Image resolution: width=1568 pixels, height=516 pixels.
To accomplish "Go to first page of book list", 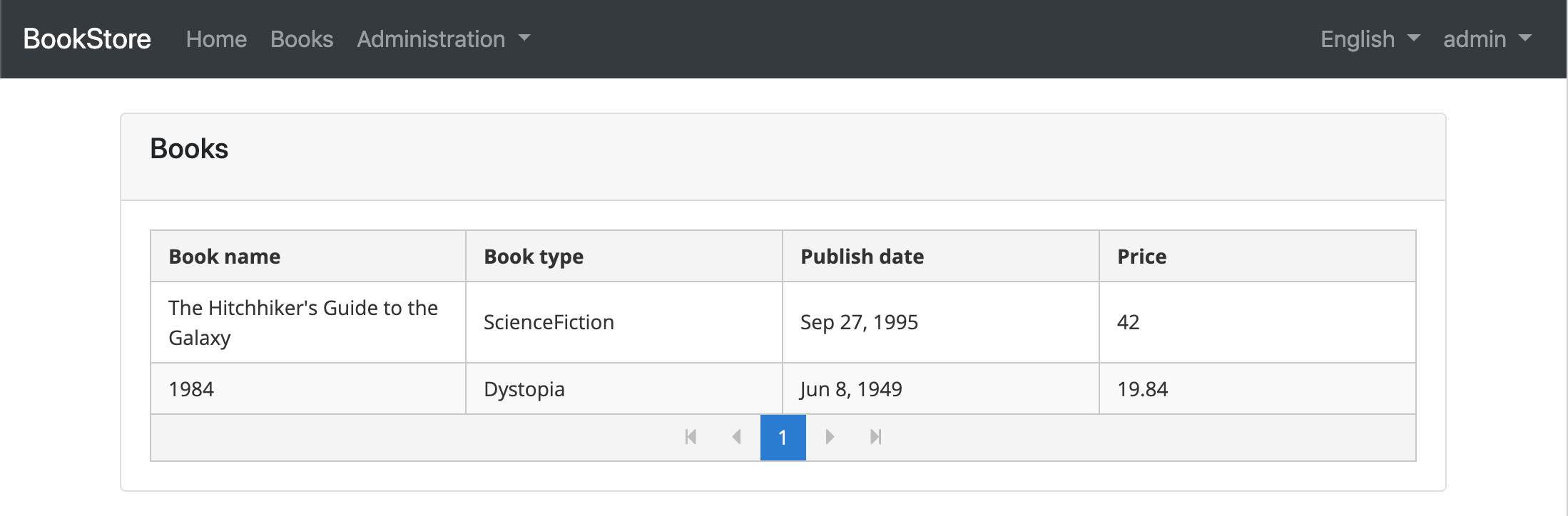I will click(x=691, y=437).
